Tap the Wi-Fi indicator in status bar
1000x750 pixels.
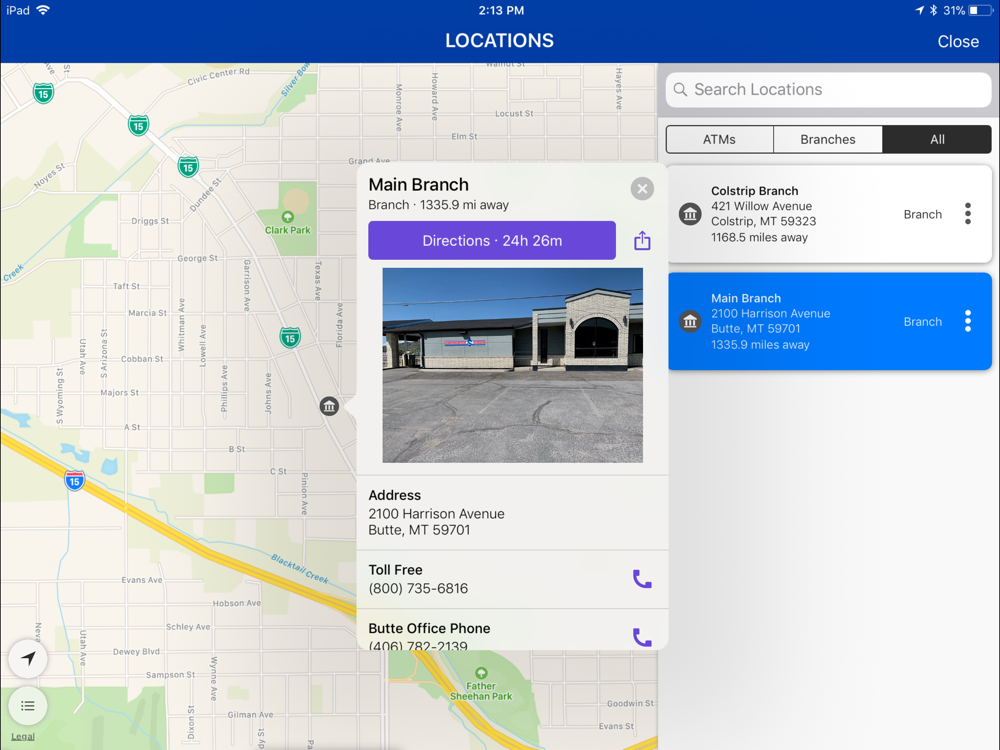coord(43,10)
